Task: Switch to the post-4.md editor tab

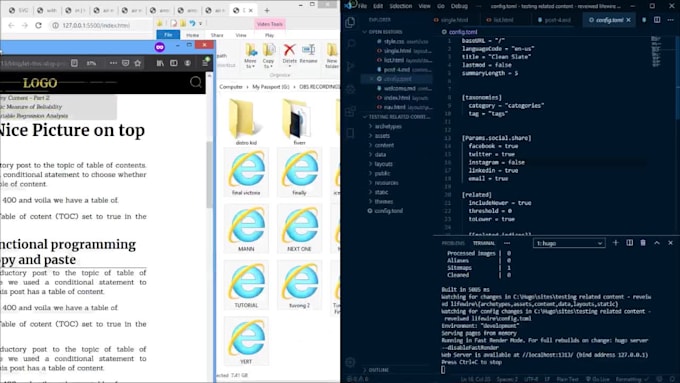Action: click(554, 20)
